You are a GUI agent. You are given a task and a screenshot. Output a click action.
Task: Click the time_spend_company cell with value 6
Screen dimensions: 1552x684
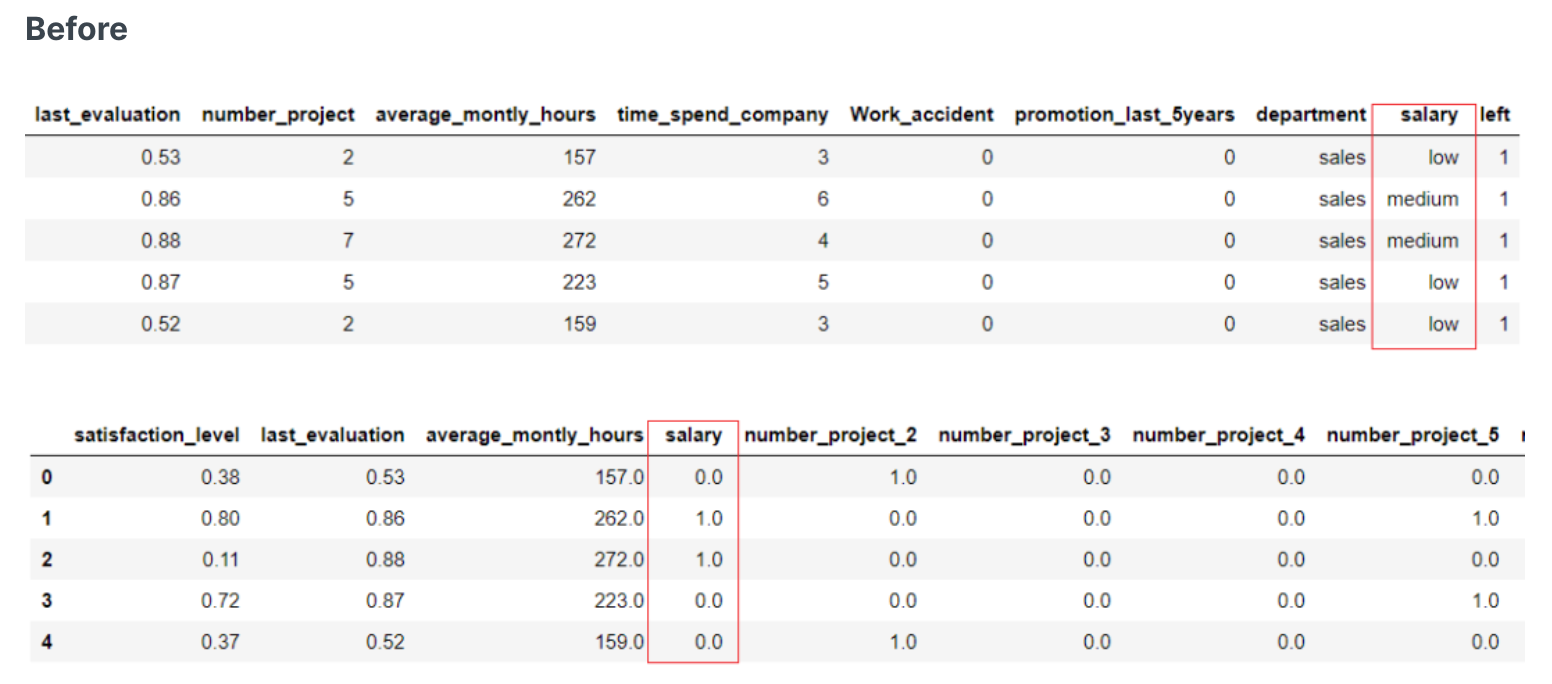click(x=822, y=199)
